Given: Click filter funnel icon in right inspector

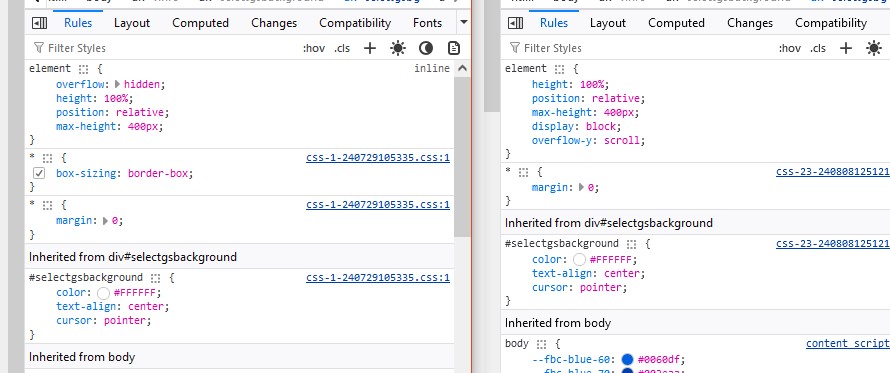Looking at the screenshot, I should click(515, 48).
